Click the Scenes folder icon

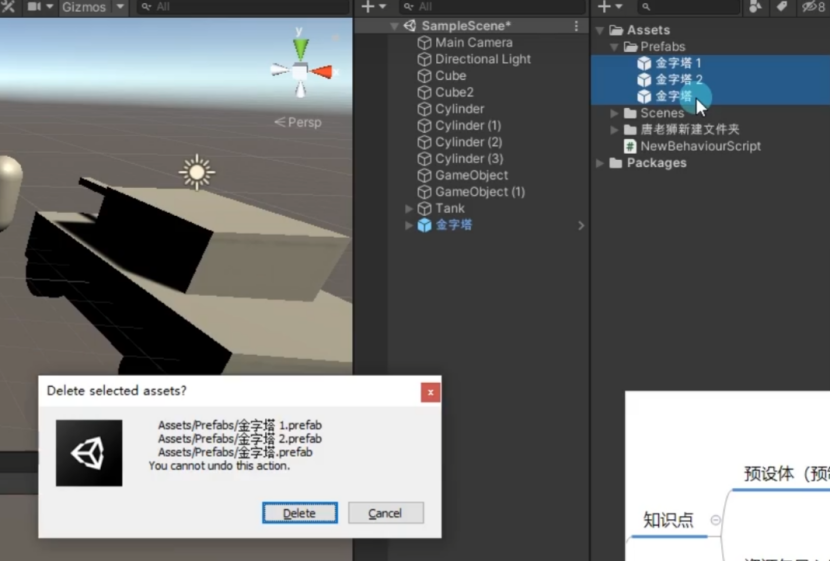coord(630,113)
